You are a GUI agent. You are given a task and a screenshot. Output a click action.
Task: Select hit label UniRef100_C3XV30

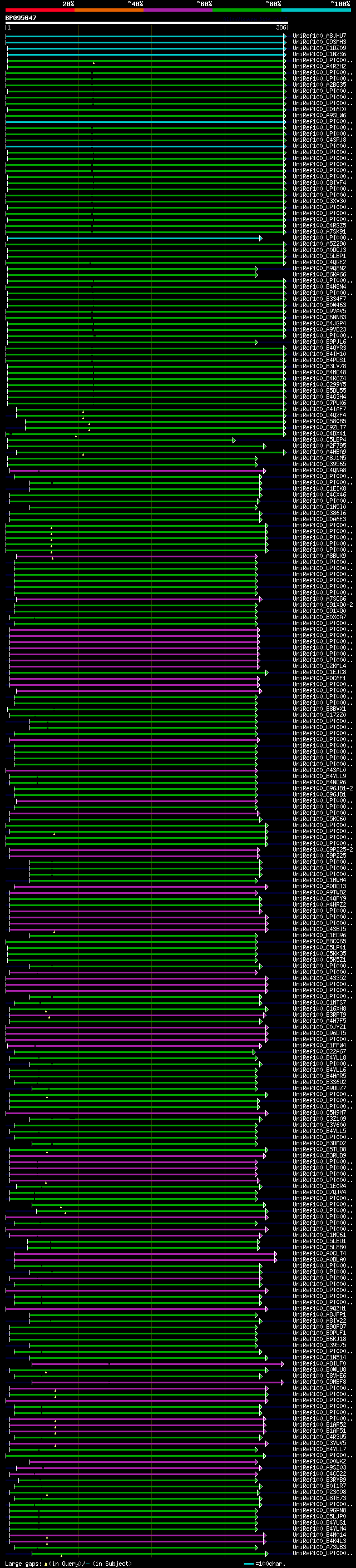coord(319,201)
